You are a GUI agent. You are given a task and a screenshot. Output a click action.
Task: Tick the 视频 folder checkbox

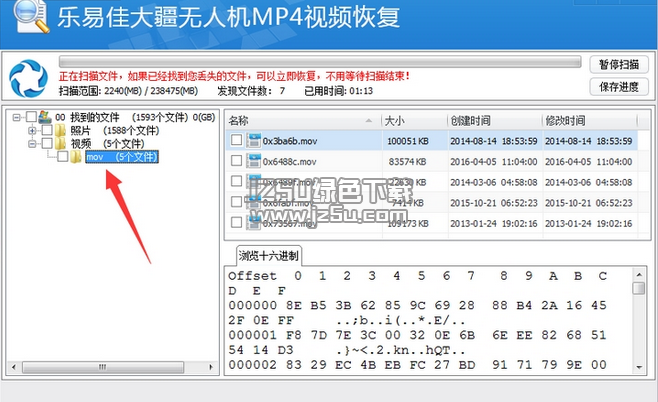pyautogui.click(x=47, y=144)
